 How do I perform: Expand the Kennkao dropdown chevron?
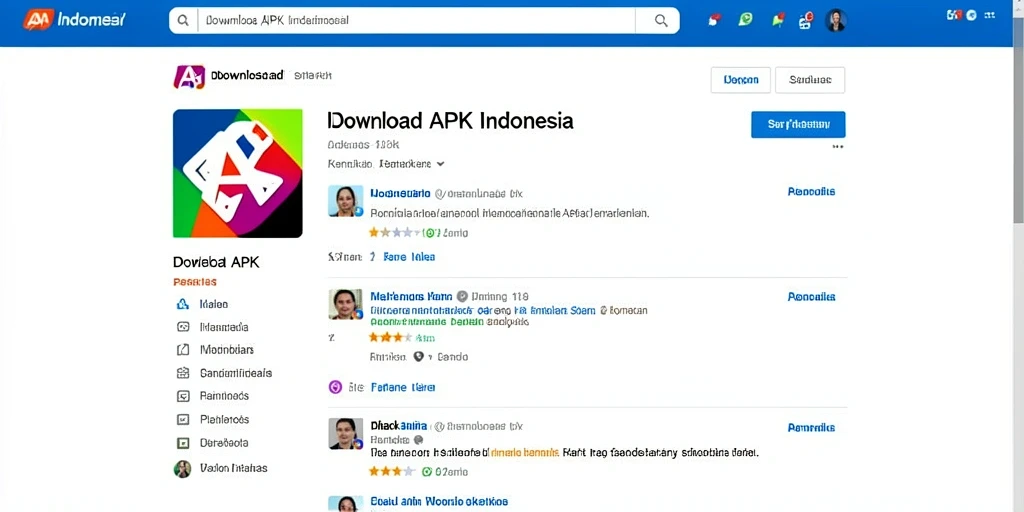click(440, 164)
